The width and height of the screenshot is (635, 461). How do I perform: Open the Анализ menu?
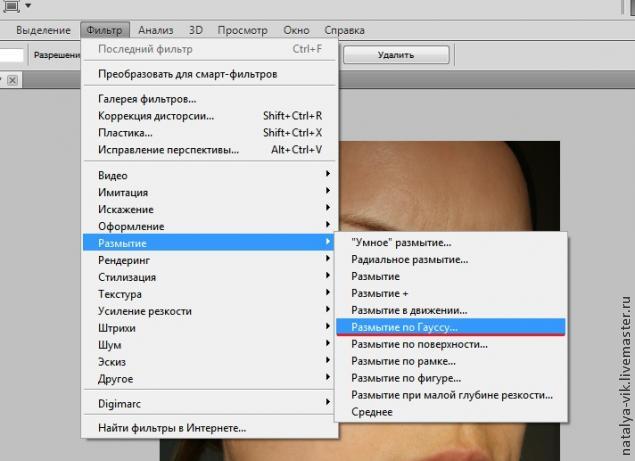tap(156, 30)
